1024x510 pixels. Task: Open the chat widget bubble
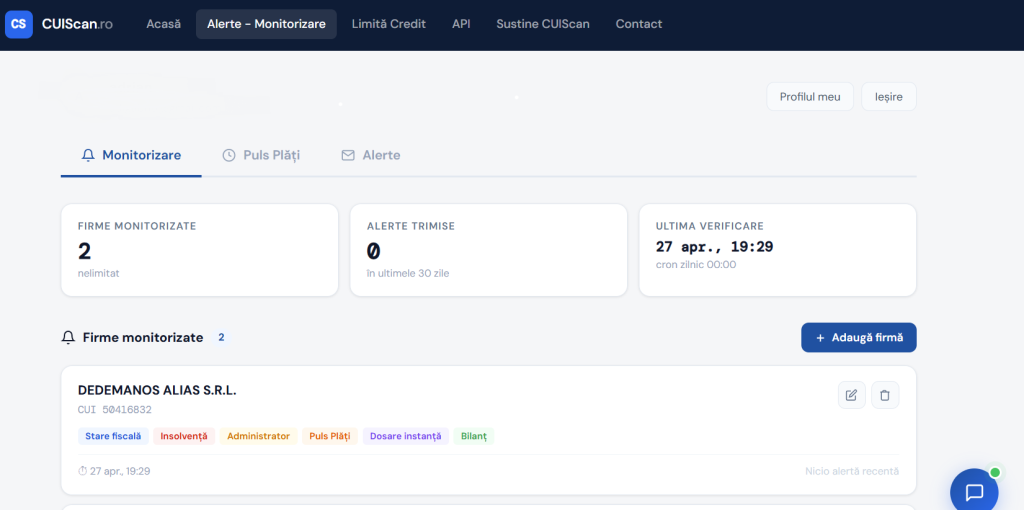pos(974,492)
